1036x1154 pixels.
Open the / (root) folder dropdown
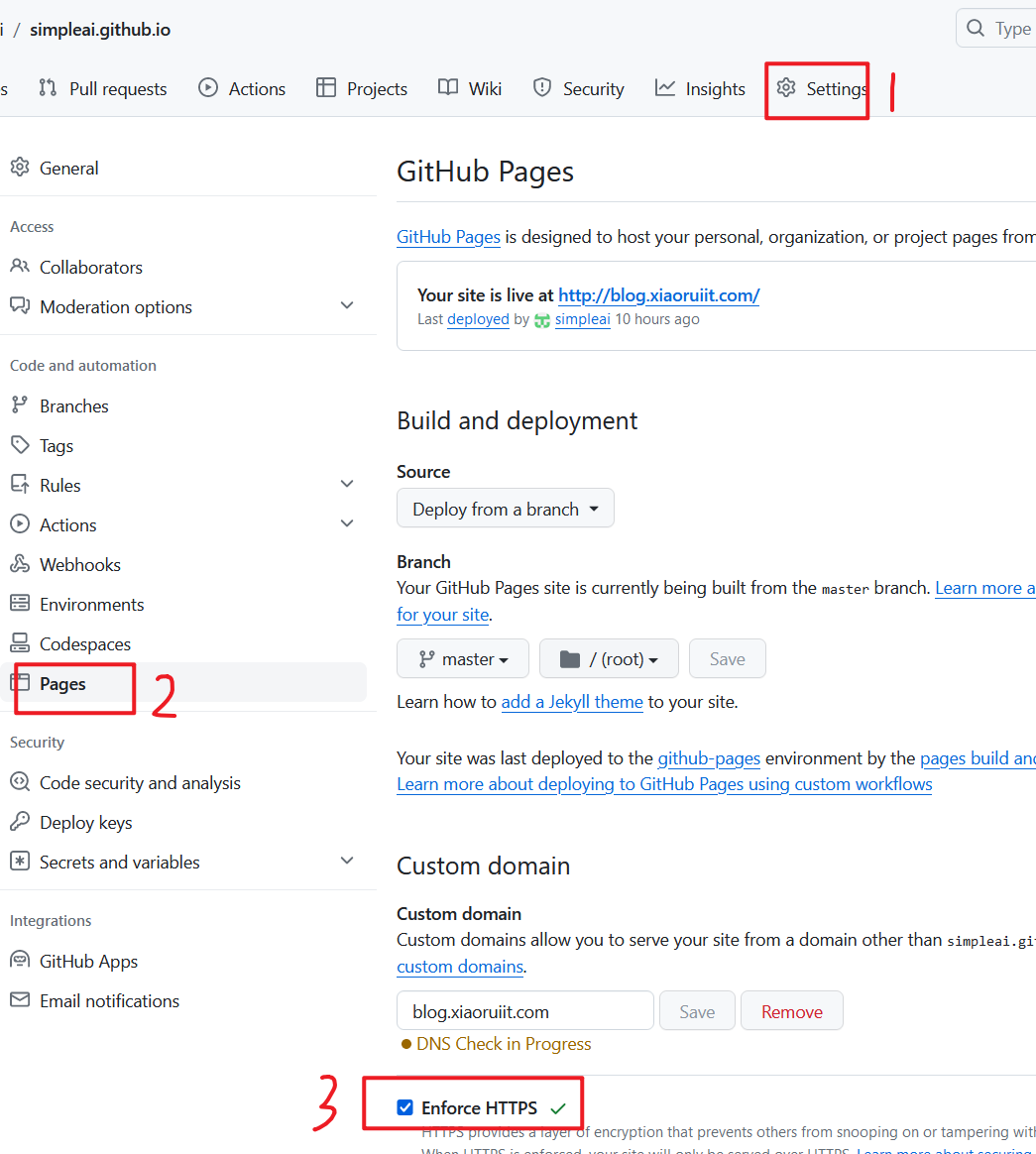pos(609,659)
